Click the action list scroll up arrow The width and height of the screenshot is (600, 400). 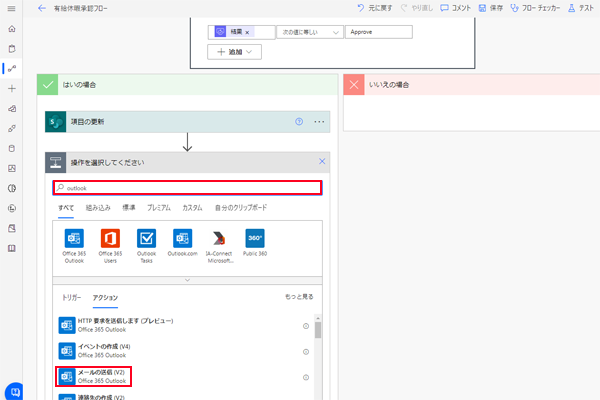pos(318,318)
